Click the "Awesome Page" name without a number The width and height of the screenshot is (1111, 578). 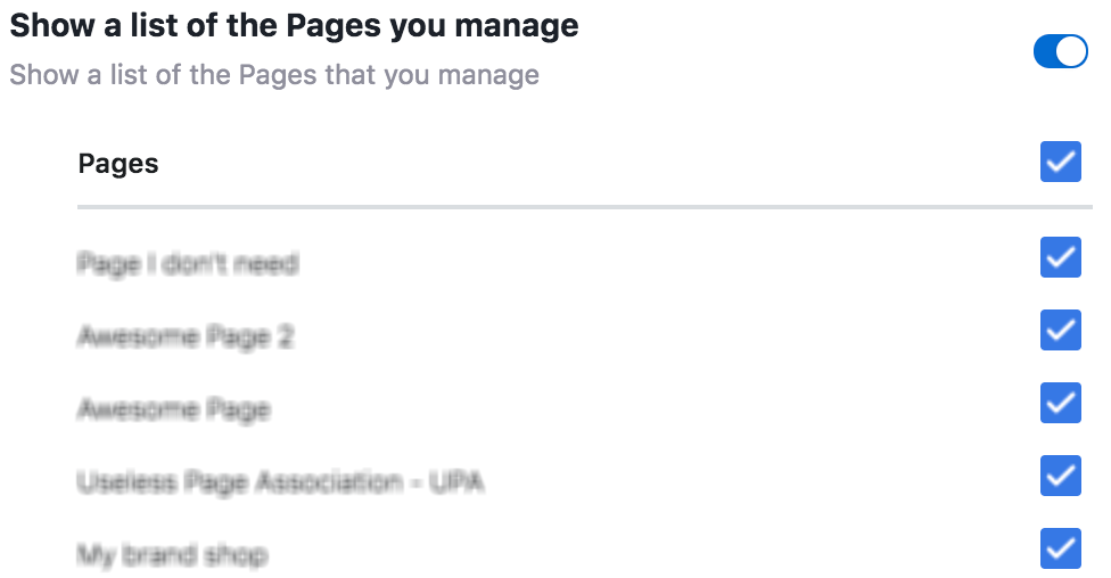pyautogui.click(x=173, y=409)
